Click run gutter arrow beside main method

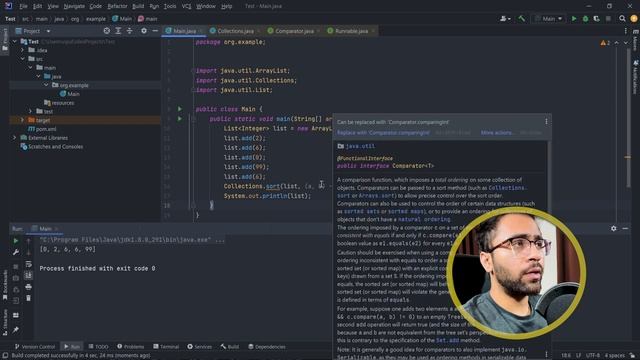(180, 119)
